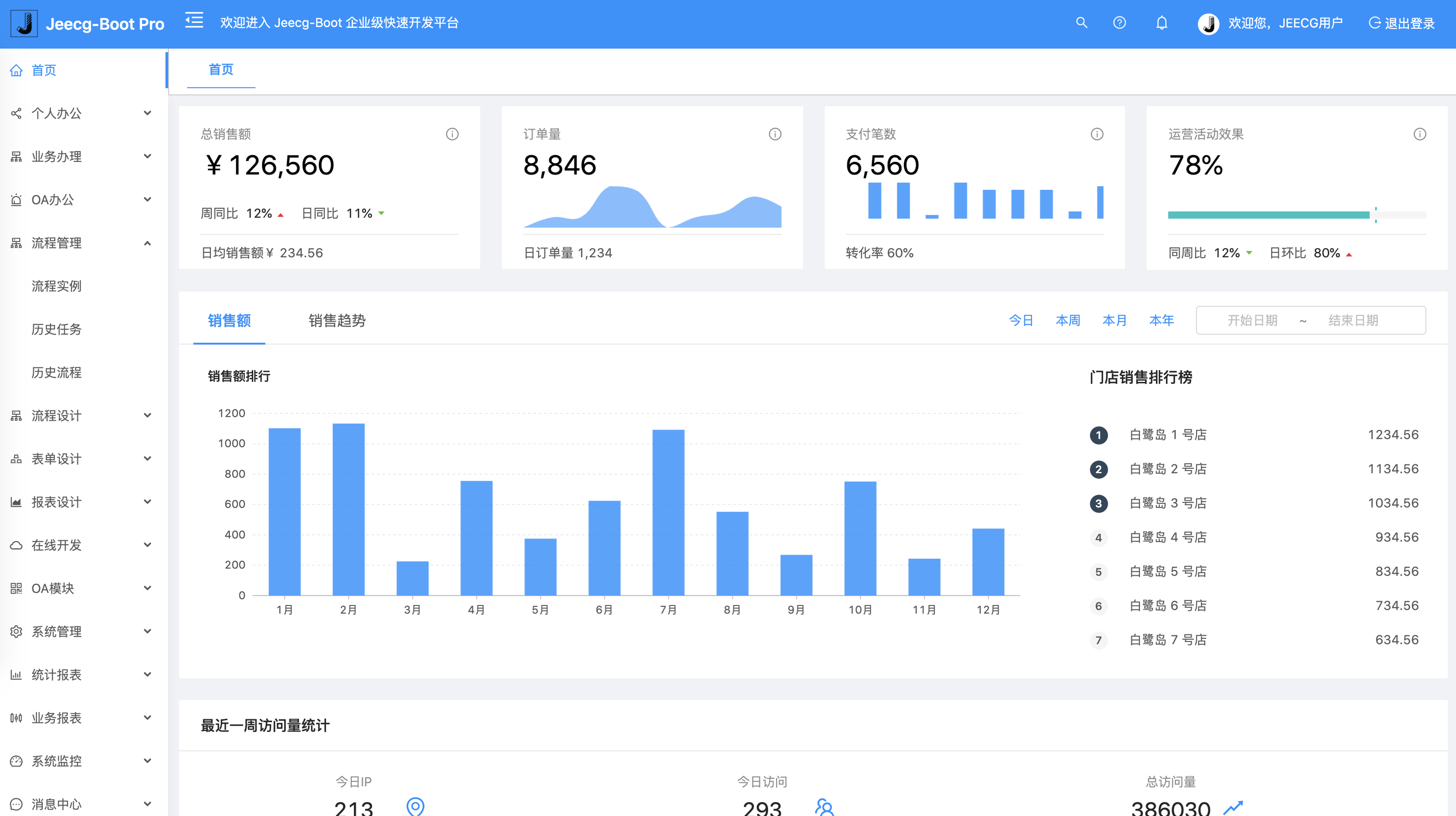Click the 运营活动效果 progress bar
The image size is (1456, 816).
(x=1296, y=215)
